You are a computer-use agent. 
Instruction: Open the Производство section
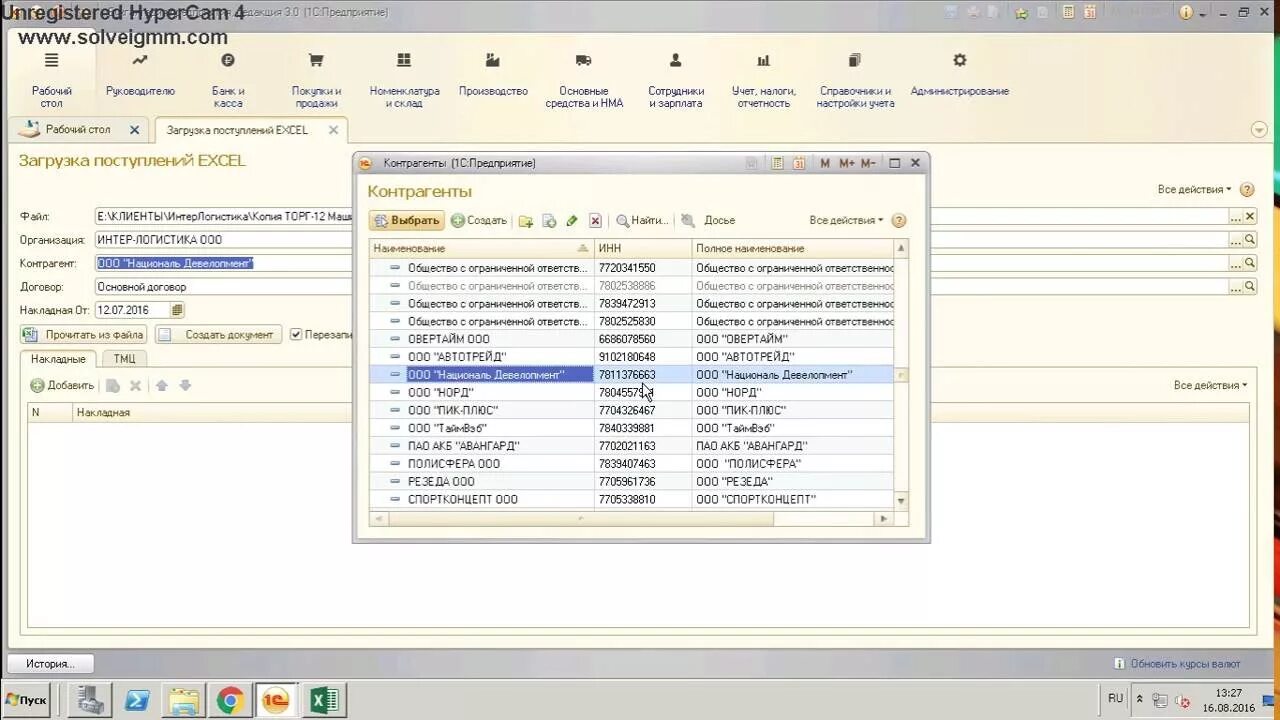tap(493, 77)
